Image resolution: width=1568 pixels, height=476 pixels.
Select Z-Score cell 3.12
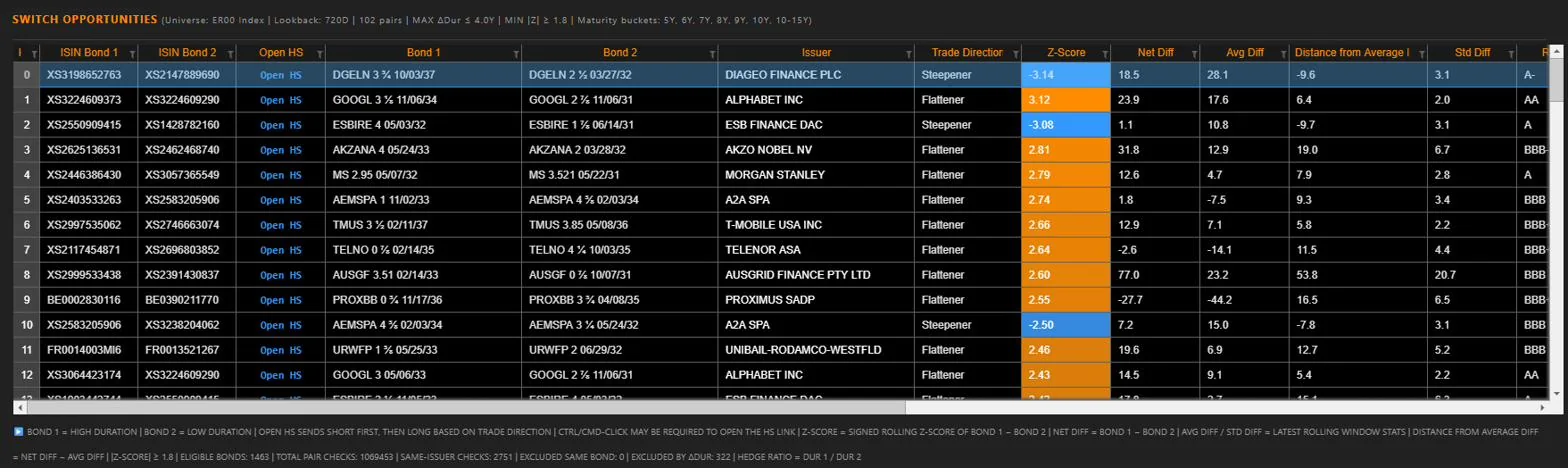pos(1066,100)
